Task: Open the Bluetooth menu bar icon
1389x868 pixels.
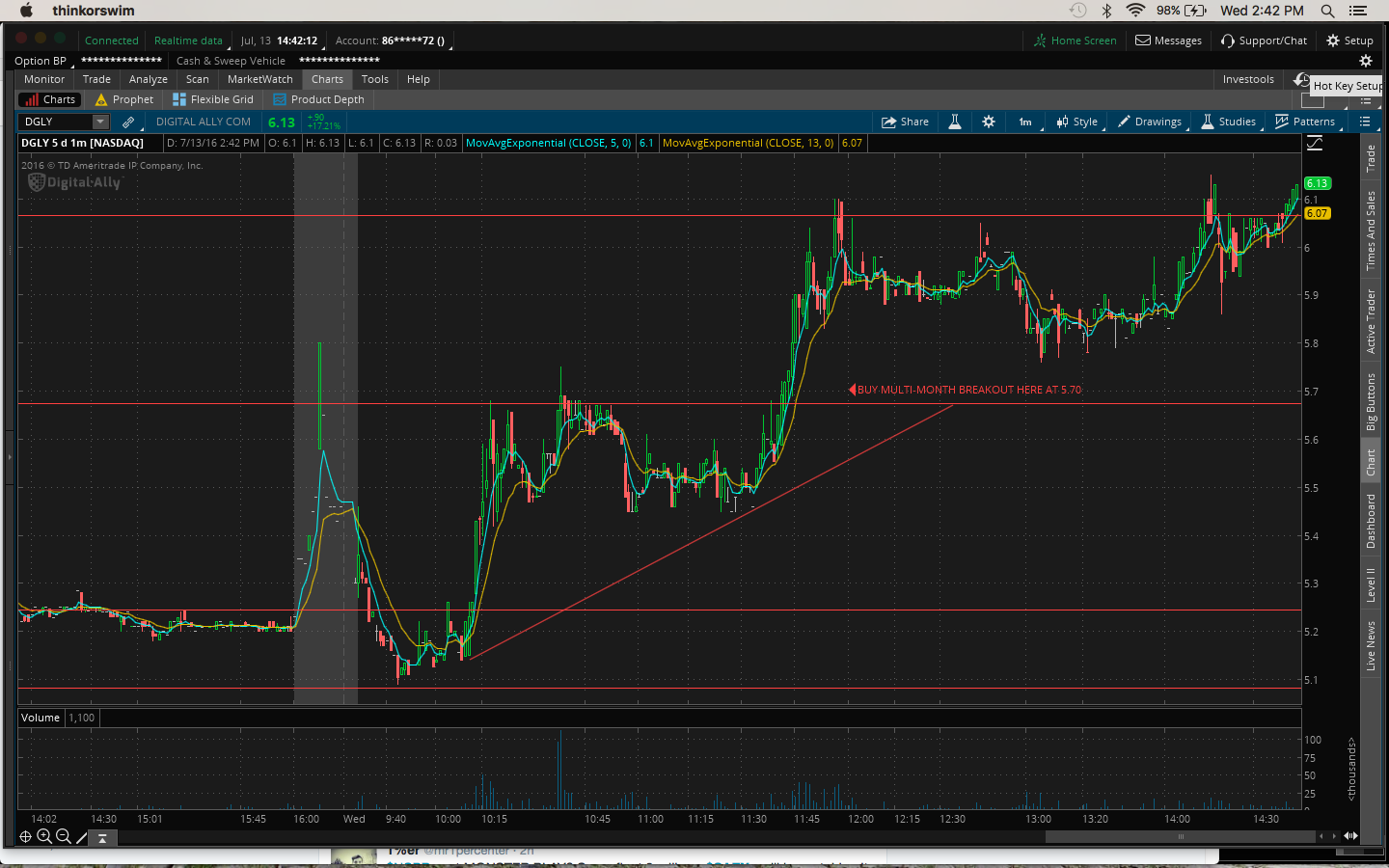Action: [1107, 11]
